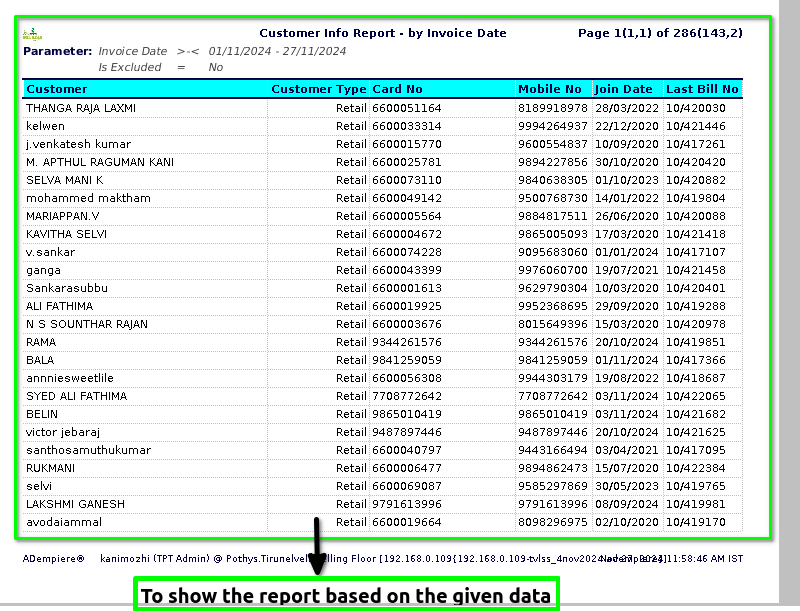Select customer RUKMANI
The width and height of the screenshot is (800, 611).
(x=51, y=468)
